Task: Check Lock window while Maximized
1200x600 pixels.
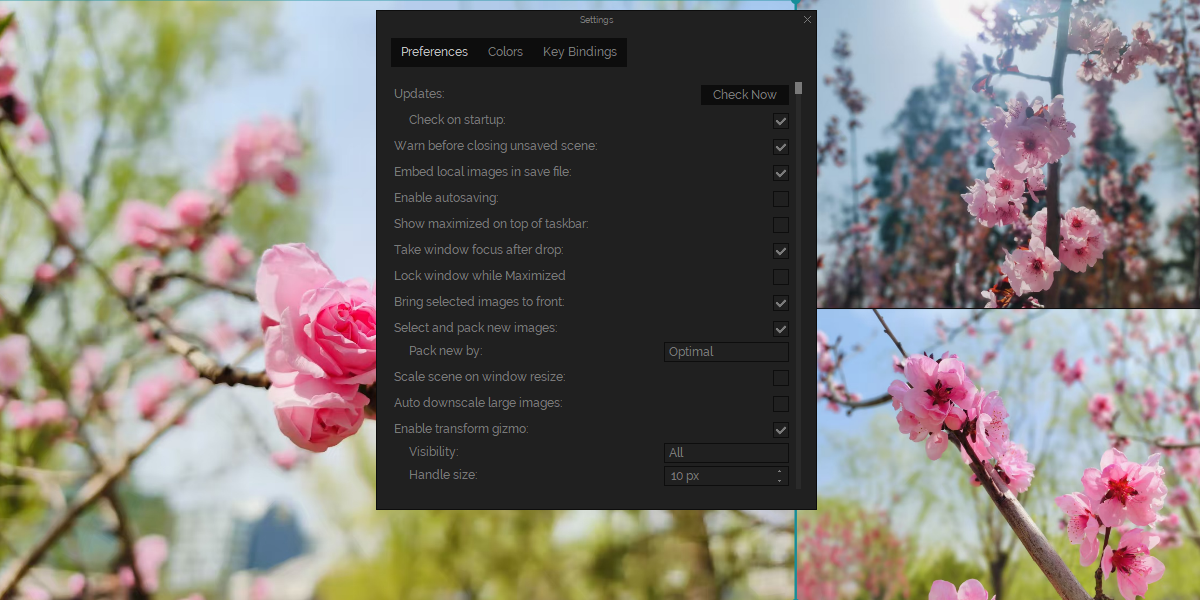Action: (781, 277)
